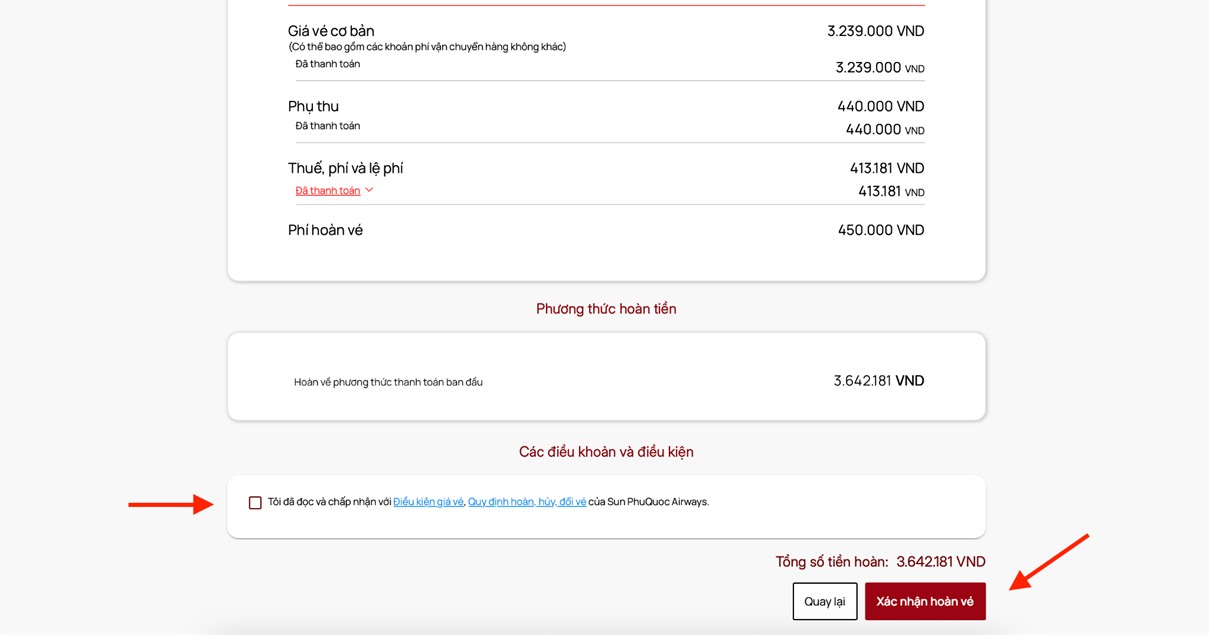Screen dimensions: 1210x635
Task: Click Đã thanh toán under Phụ thu
Action: coord(328,126)
